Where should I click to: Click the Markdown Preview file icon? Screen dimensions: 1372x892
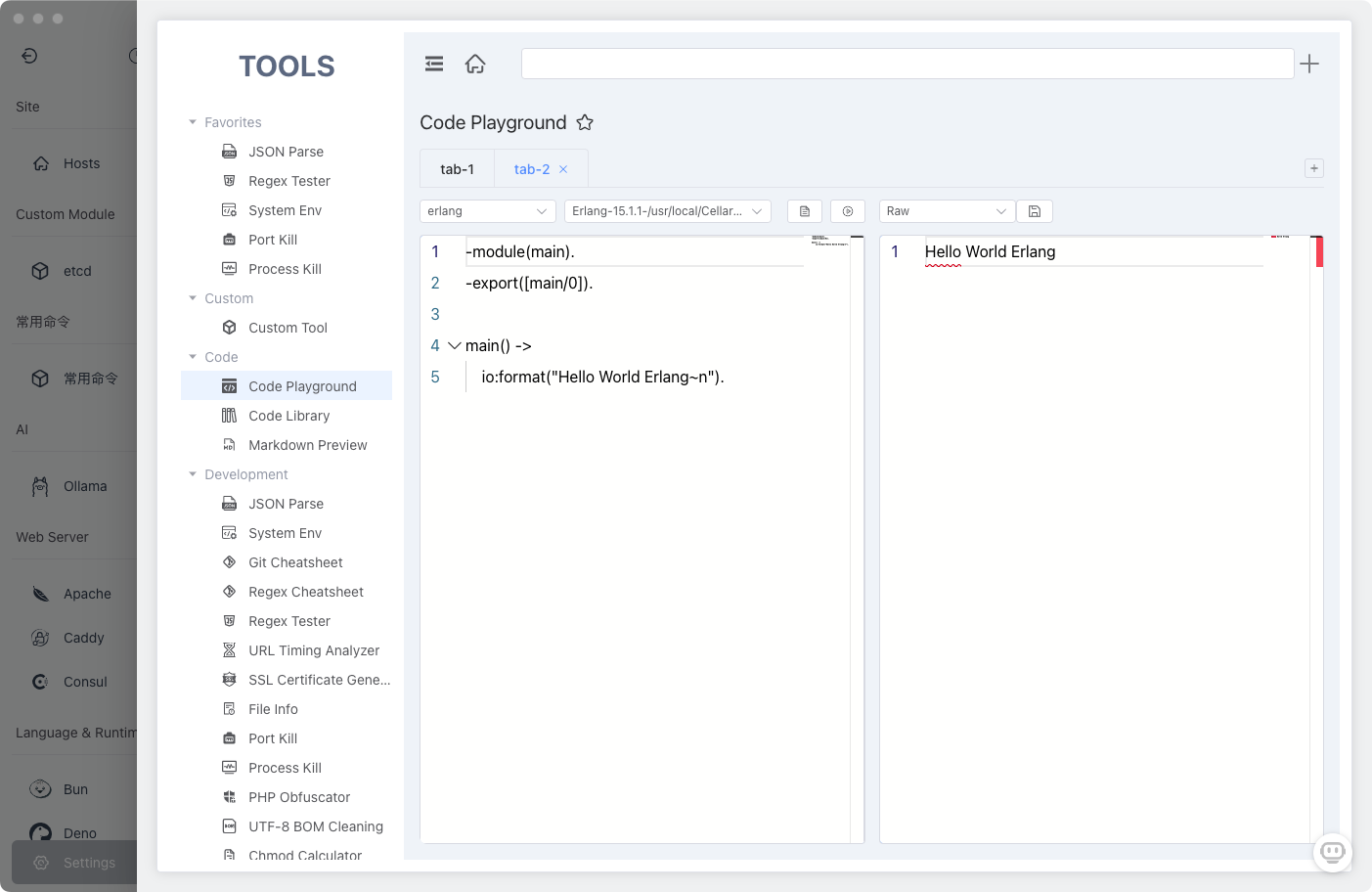[x=229, y=445]
